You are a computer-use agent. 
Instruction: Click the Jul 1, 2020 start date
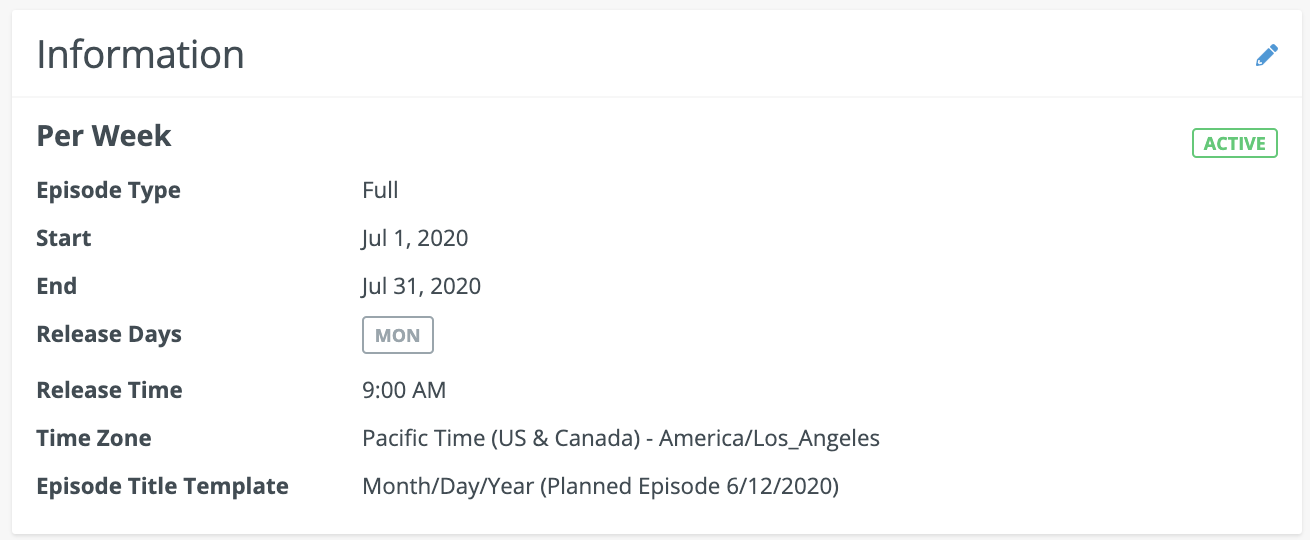[x=415, y=238]
